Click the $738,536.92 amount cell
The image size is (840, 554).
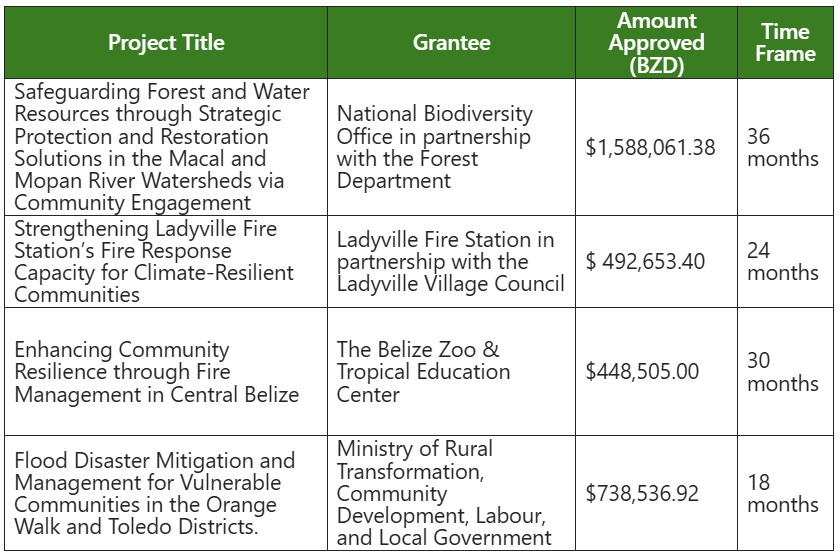tap(642, 493)
